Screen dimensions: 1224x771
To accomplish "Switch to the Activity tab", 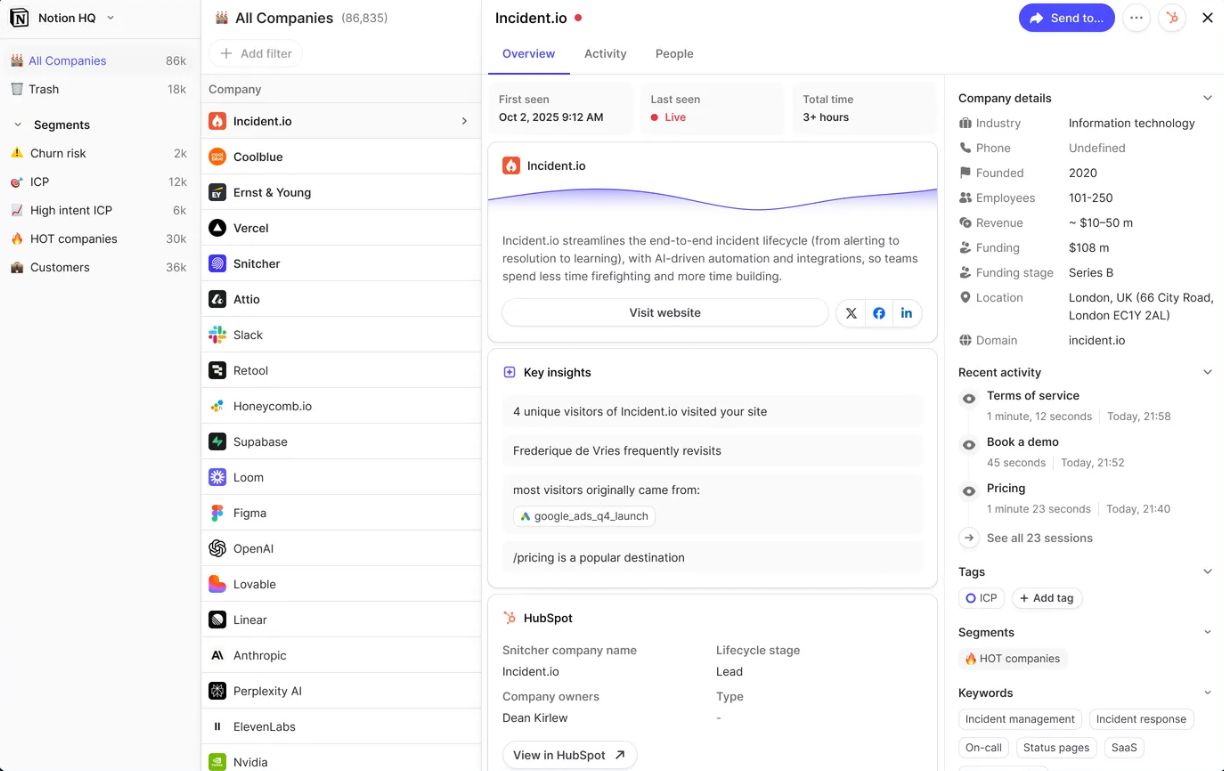I will (605, 54).
